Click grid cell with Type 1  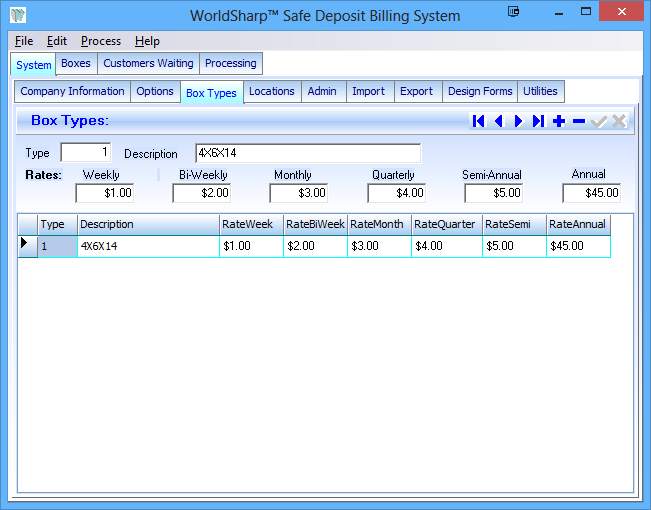pos(57,246)
